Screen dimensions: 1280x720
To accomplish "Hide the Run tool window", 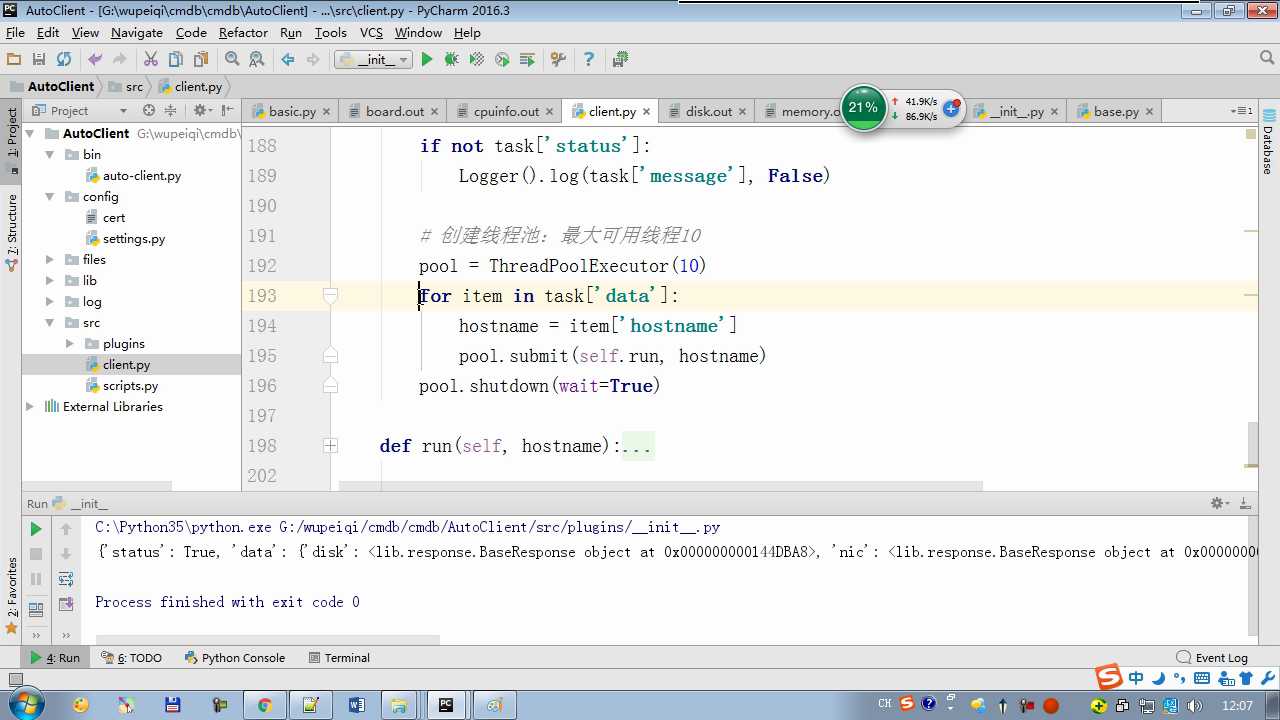I will point(1246,504).
